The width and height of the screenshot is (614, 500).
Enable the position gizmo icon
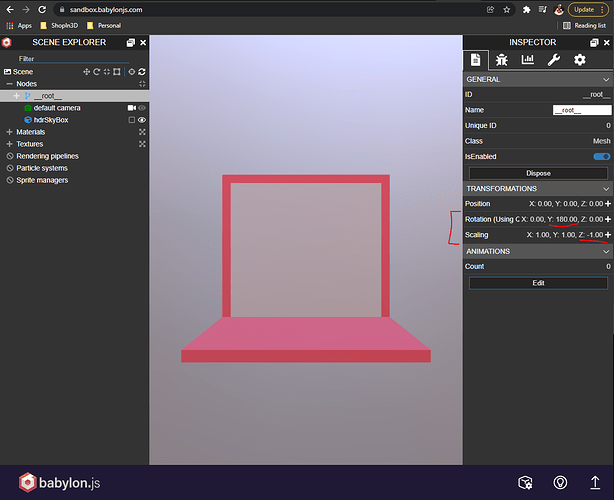pos(87,72)
